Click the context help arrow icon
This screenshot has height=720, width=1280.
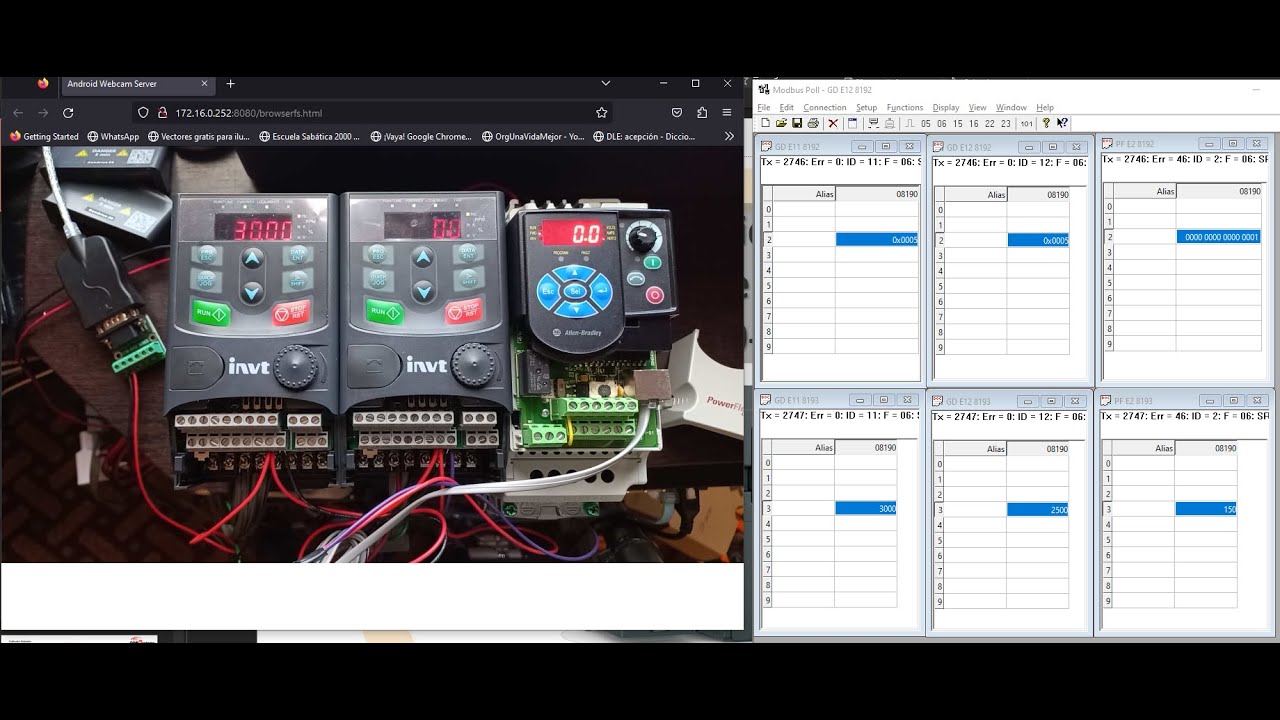click(1062, 123)
